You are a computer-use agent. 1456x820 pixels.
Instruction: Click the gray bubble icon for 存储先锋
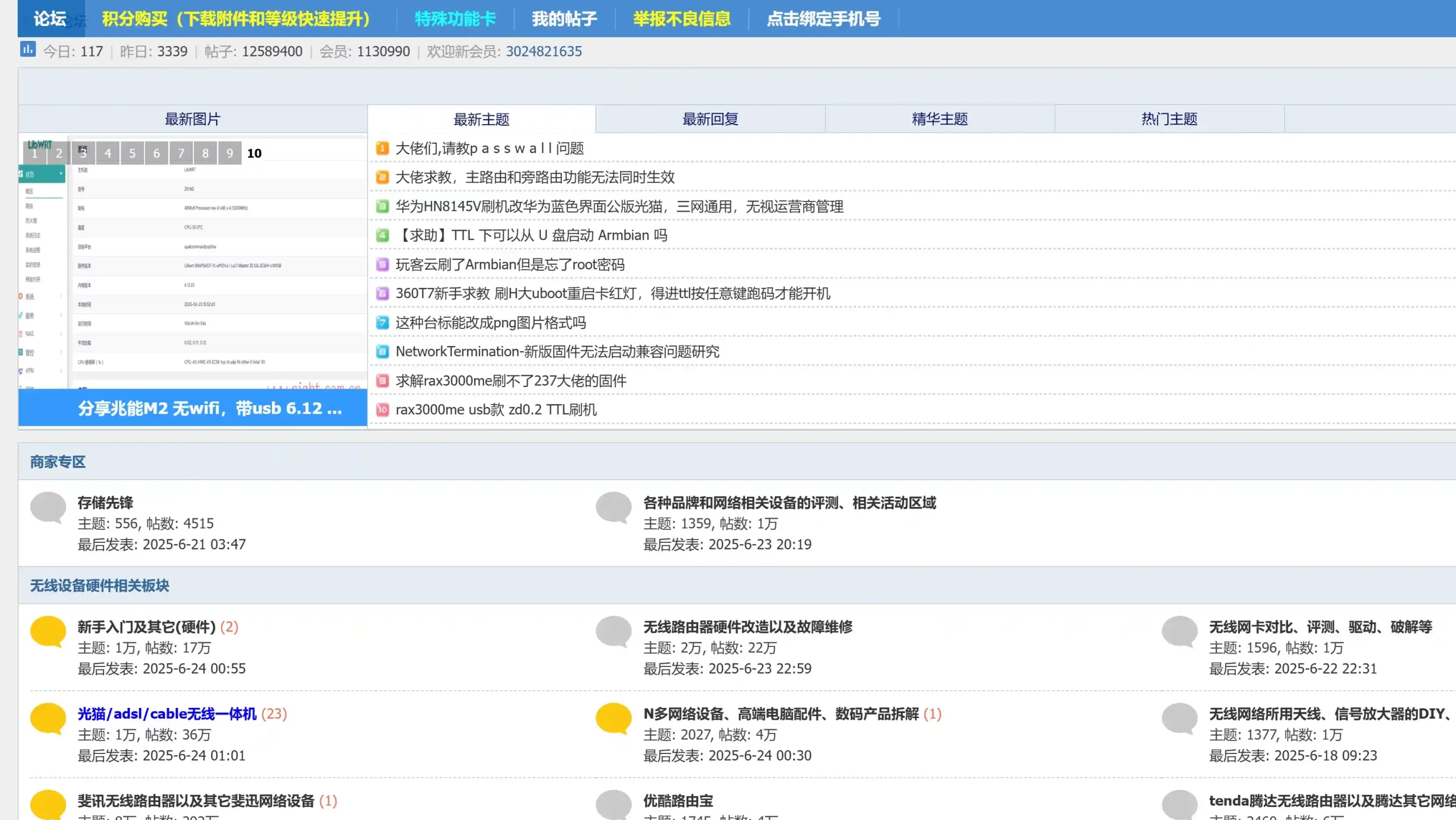tap(48, 507)
